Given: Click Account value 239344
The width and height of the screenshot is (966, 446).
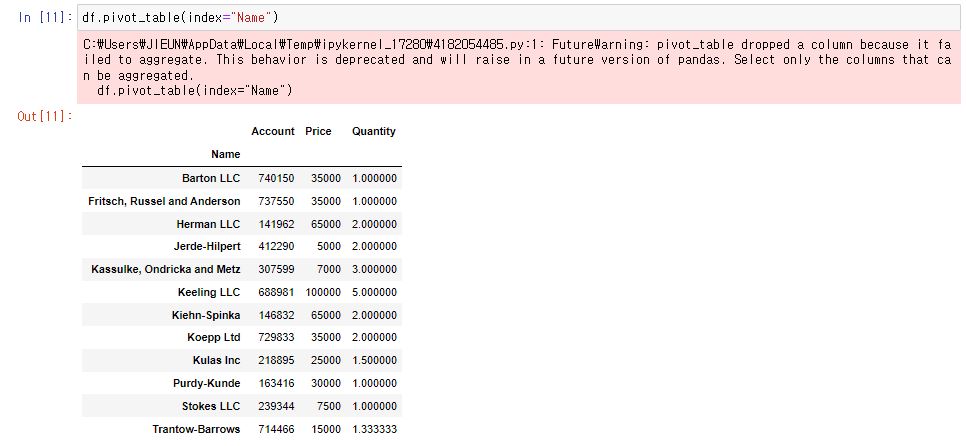Looking at the screenshot, I should tap(276, 406).
